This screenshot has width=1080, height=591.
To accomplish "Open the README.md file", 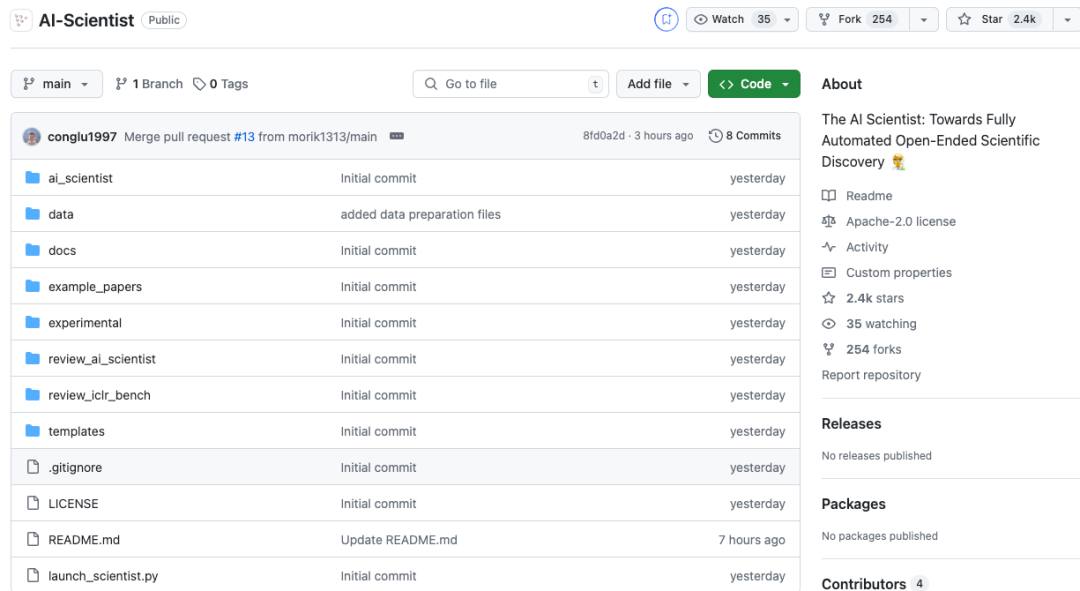I will point(84,539).
